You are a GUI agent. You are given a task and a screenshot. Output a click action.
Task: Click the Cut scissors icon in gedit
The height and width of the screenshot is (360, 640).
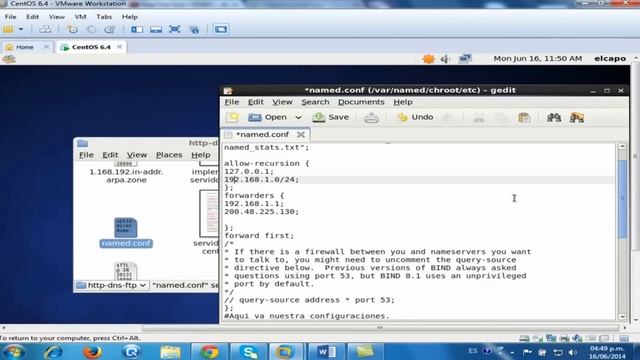pyautogui.click(x=479, y=118)
